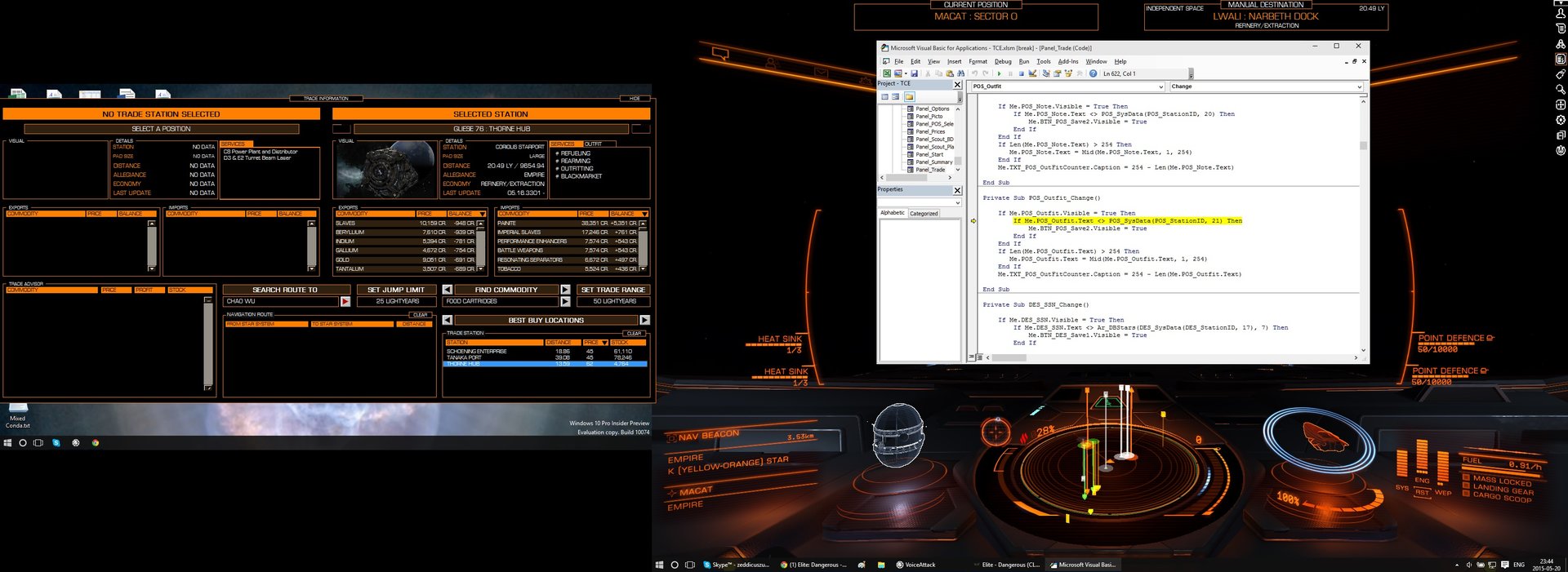Open Properties Window icon in VBA toolbar
Viewport: 1568px width, 572px height.
(x=1057, y=73)
